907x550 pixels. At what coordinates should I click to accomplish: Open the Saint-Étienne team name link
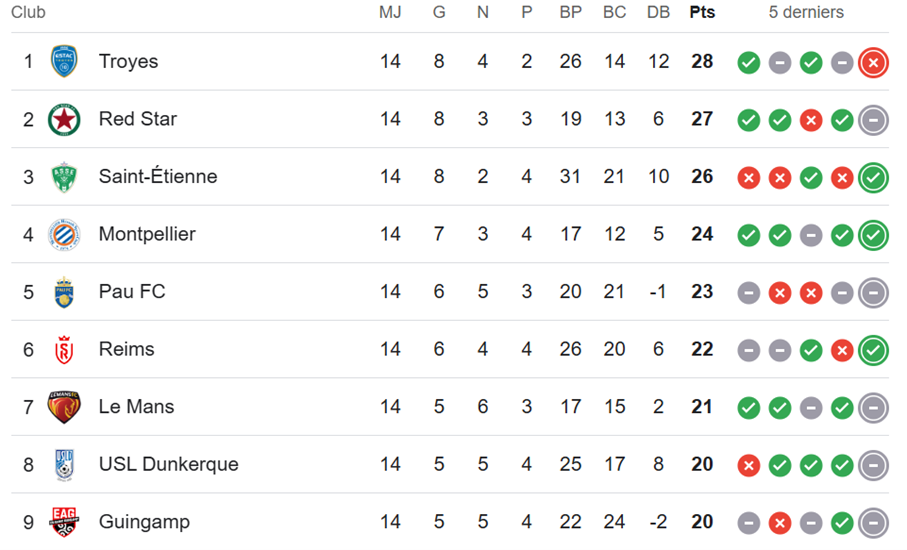point(157,177)
